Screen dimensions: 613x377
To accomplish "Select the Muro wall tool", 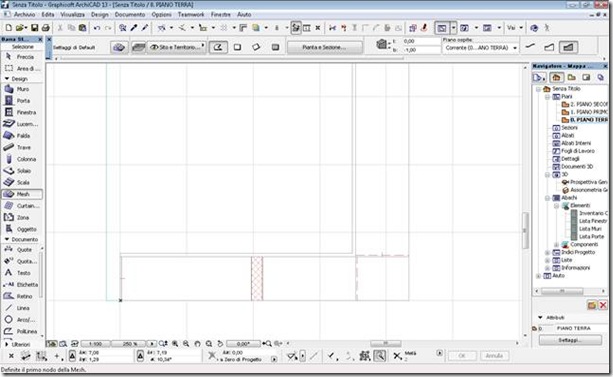I will pos(22,89).
